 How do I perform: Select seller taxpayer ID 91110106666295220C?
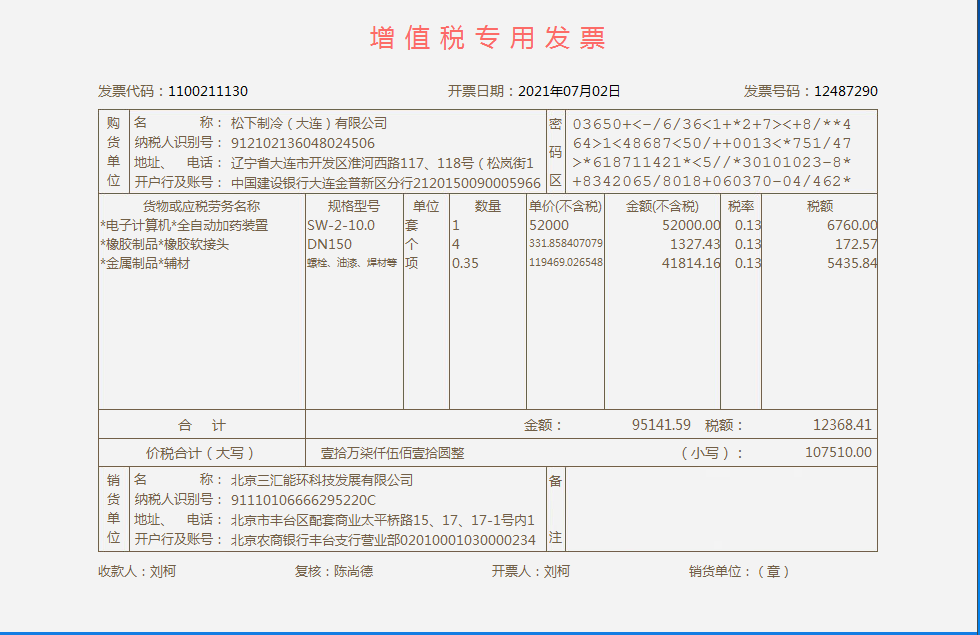click(303, 500)
